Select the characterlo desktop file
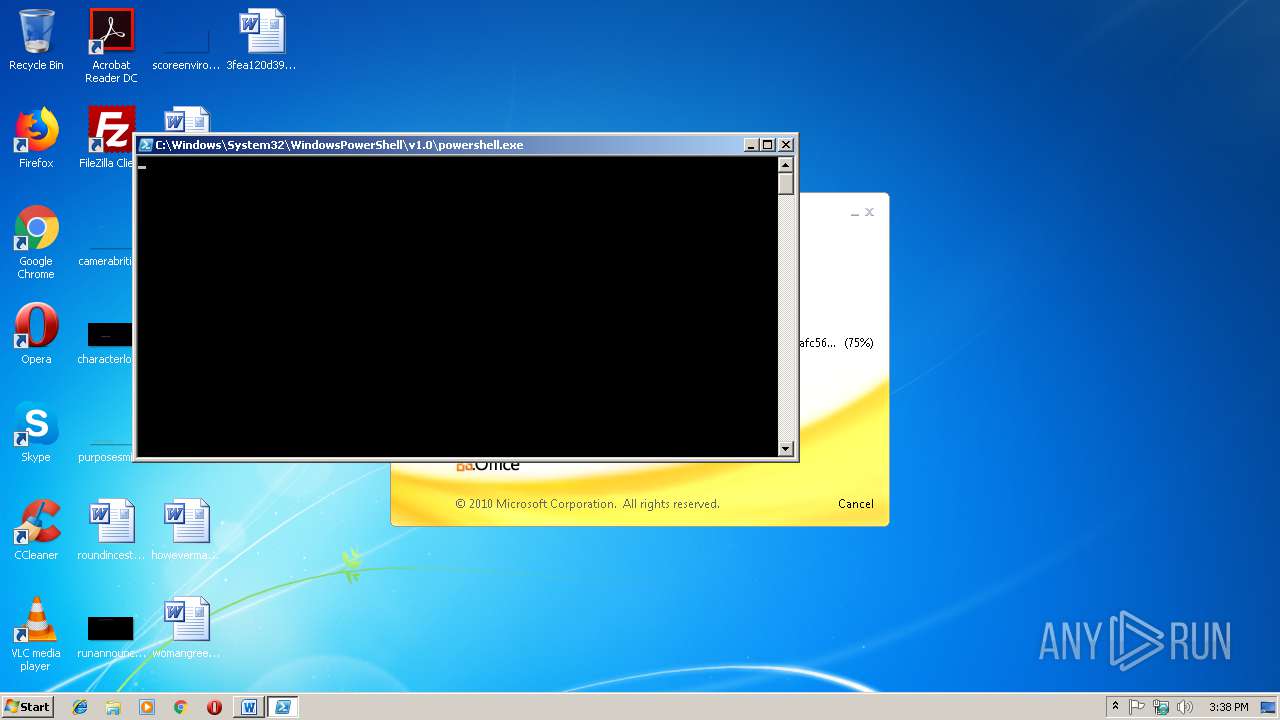 point(106,342)
